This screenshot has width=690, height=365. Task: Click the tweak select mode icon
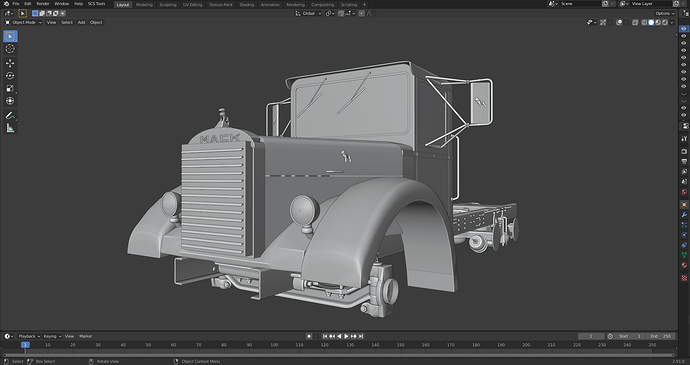tap(22, 13)
